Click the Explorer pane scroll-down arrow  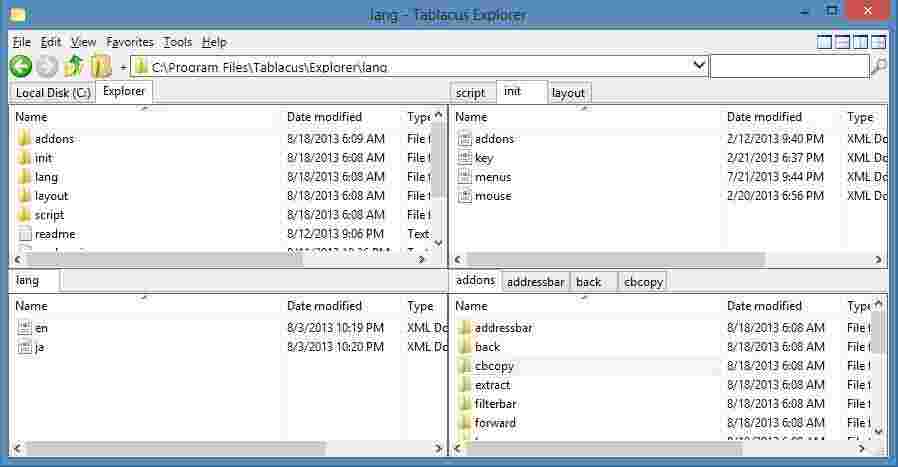click(438, 244)
